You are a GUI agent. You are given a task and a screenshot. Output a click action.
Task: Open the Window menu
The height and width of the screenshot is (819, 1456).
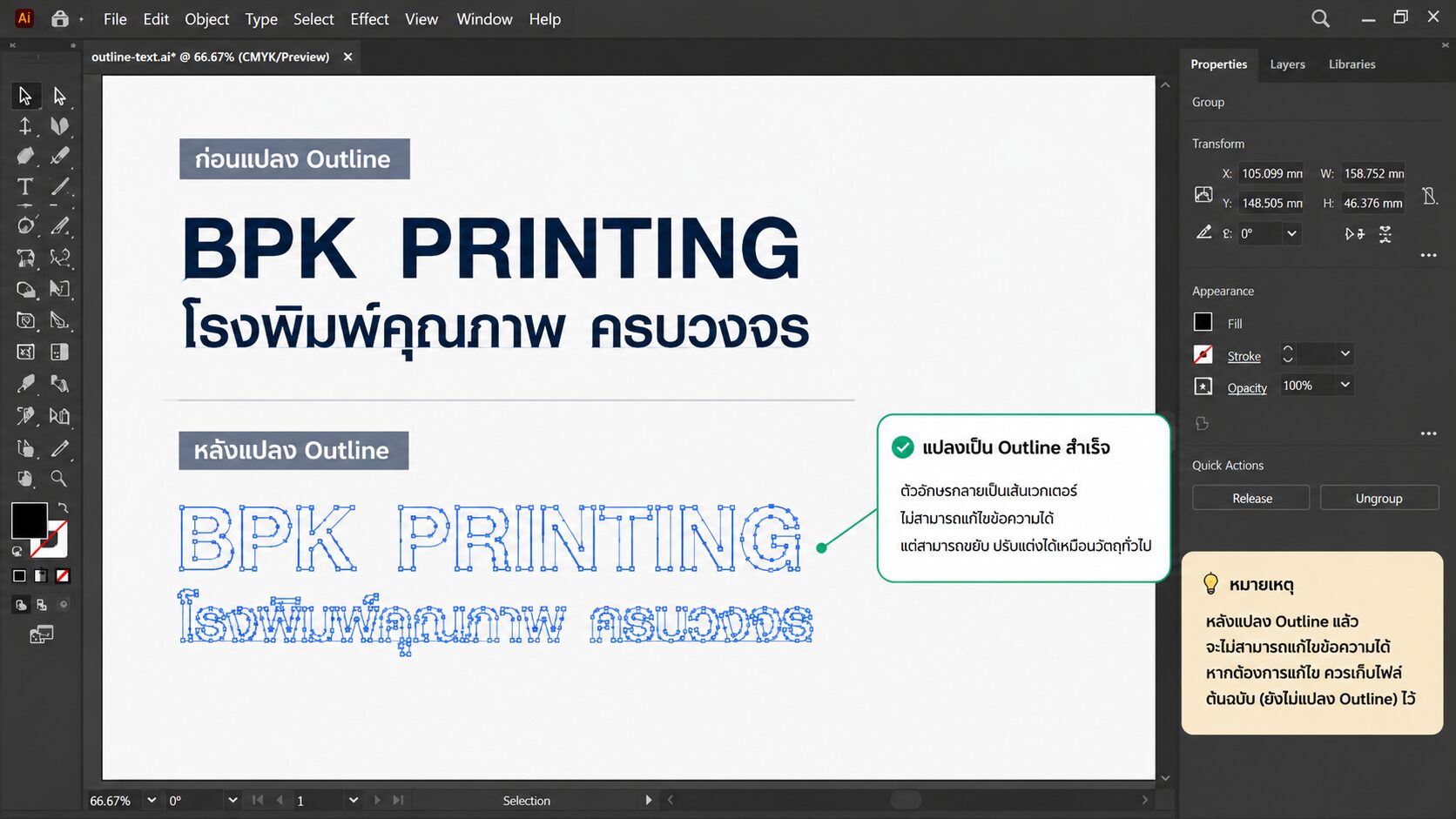[484, 19]
